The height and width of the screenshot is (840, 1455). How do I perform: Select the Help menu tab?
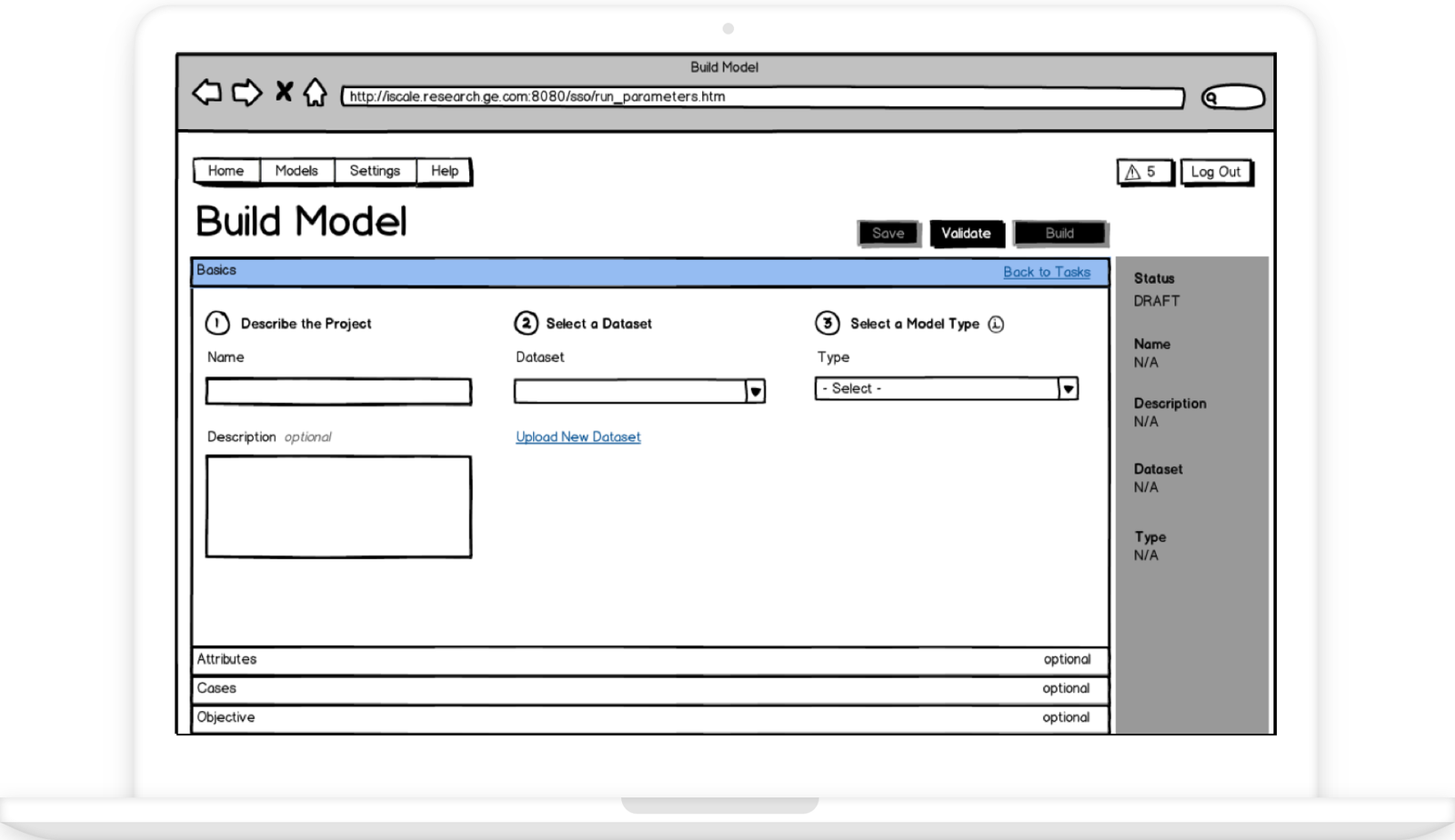[445, 171]
